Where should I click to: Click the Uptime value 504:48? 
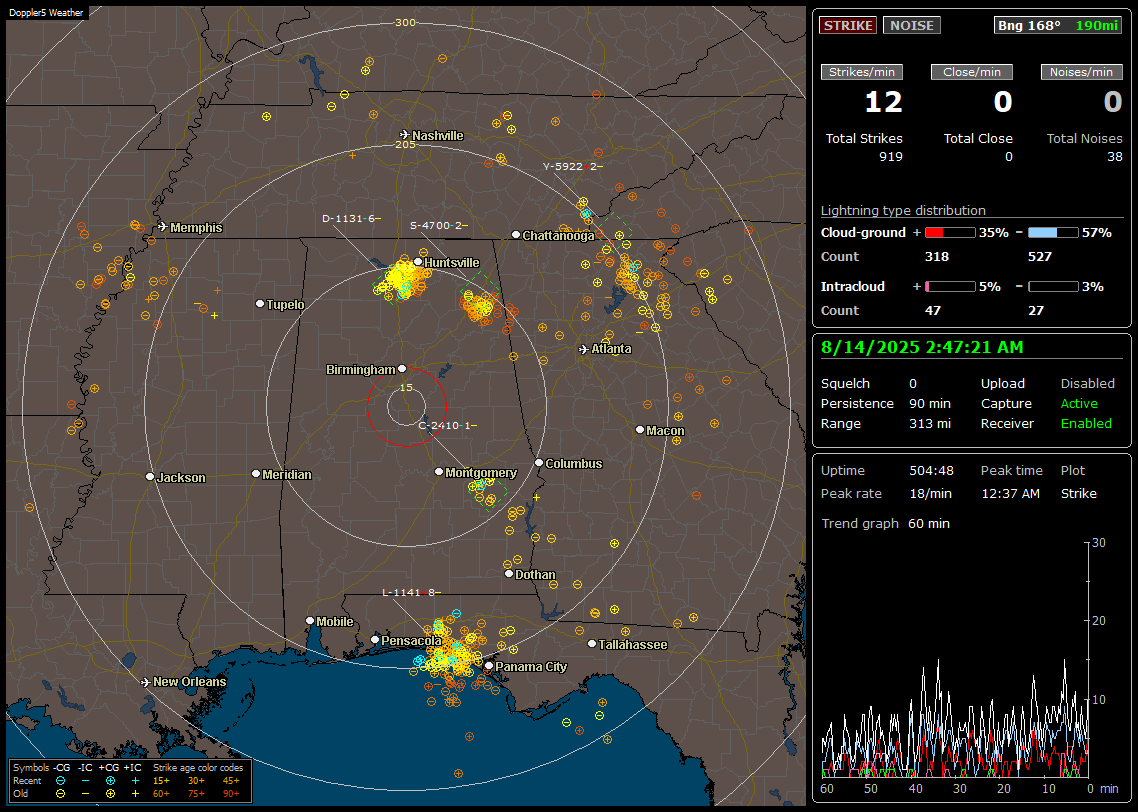931,471
